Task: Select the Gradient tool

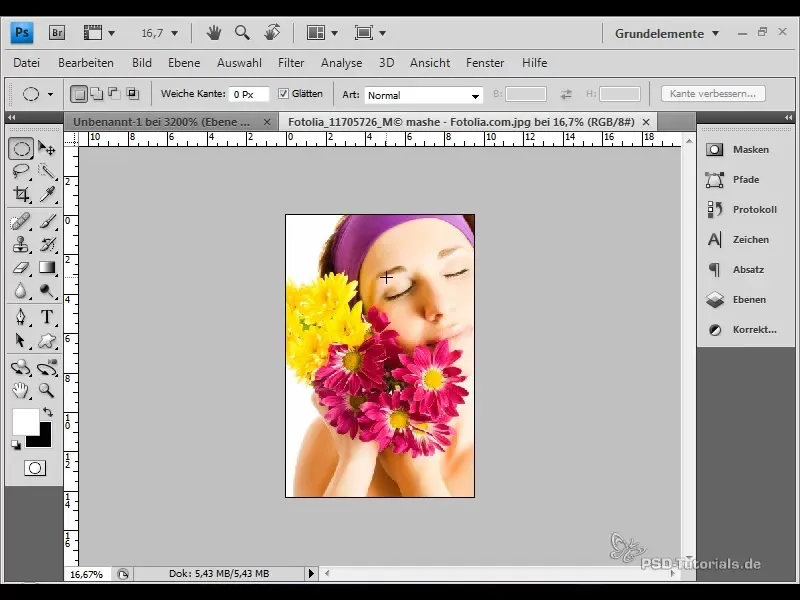Action: coord(47,267)
